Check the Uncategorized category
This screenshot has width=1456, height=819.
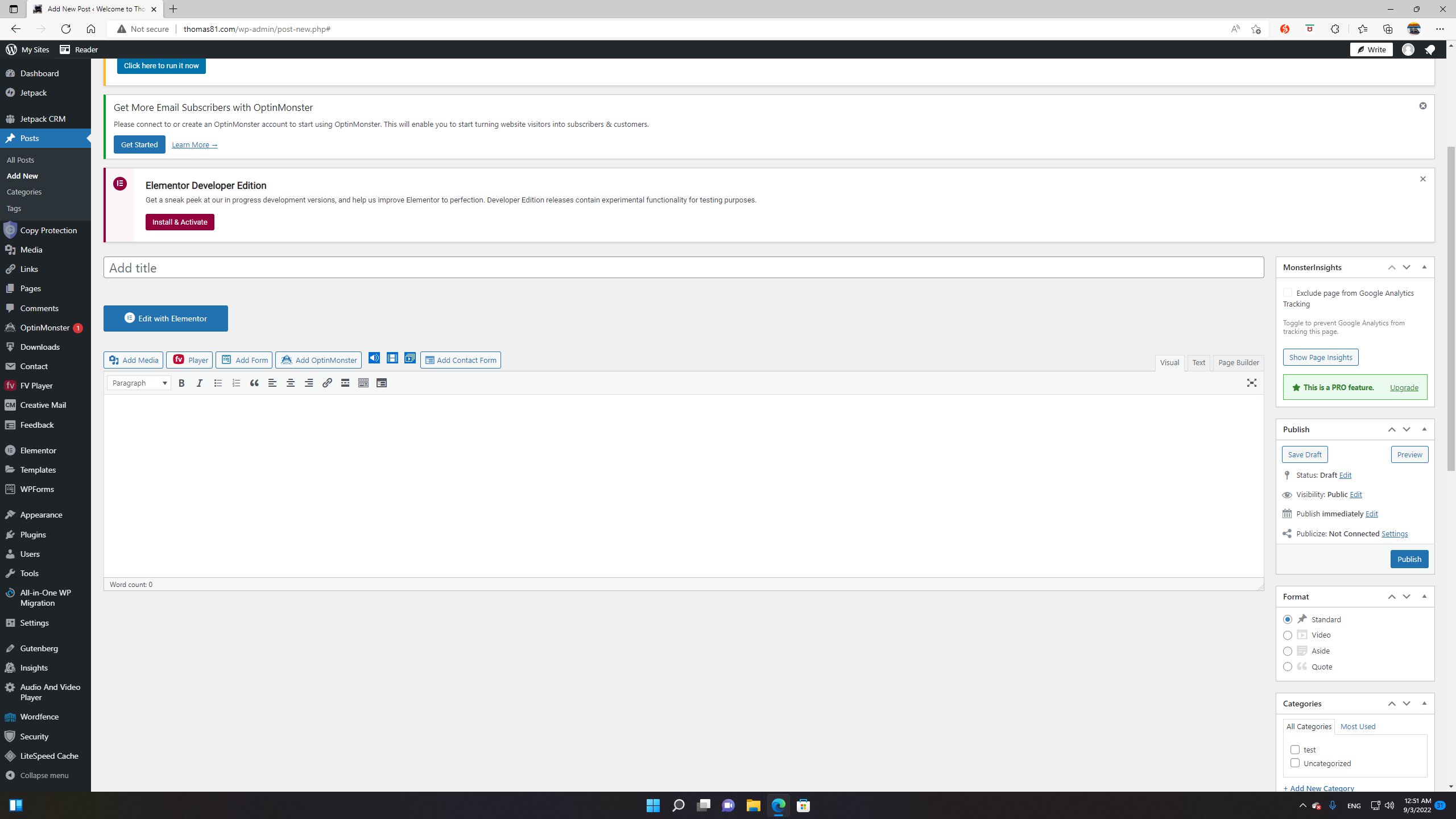click(x=1295, y=763)
